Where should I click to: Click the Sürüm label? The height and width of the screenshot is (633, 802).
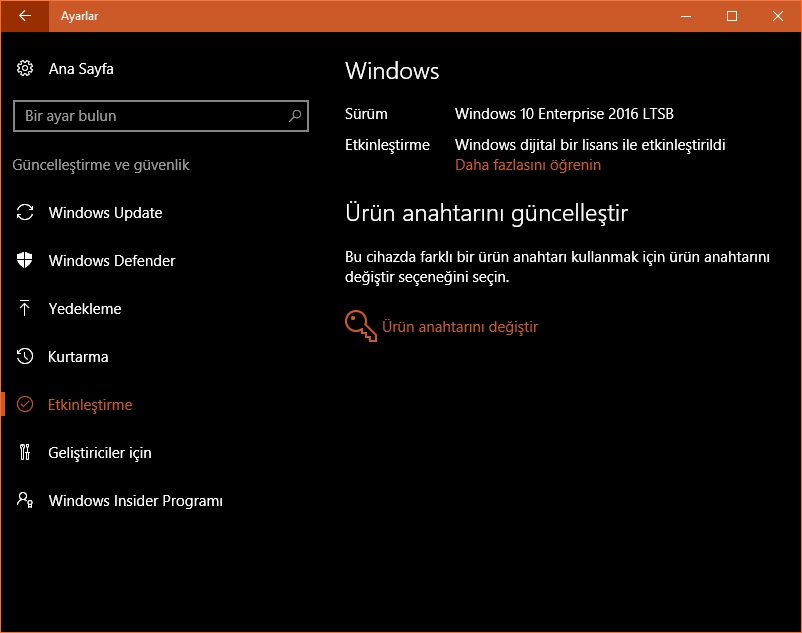366,114
